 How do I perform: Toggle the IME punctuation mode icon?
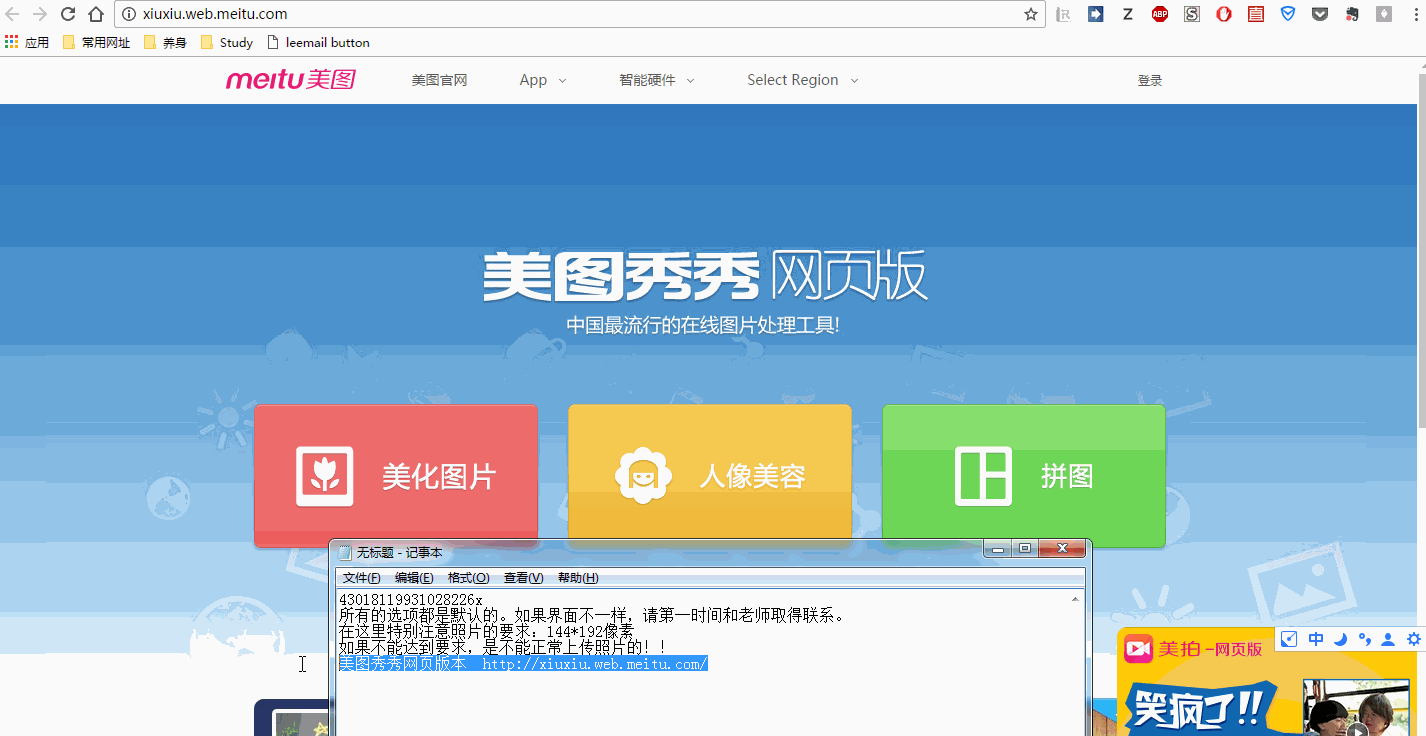(1364, 639)
